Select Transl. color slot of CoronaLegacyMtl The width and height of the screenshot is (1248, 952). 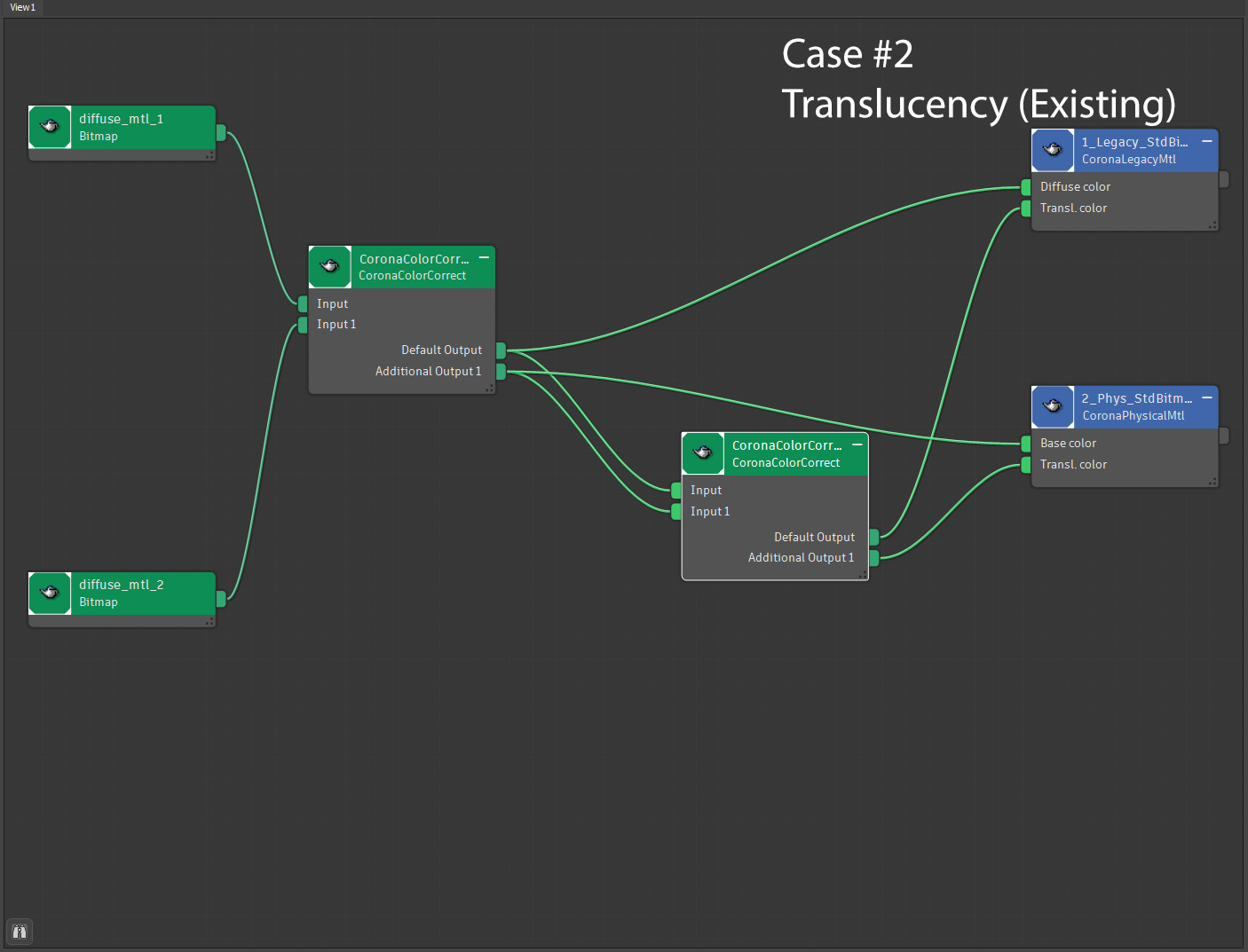[1073, 208]
